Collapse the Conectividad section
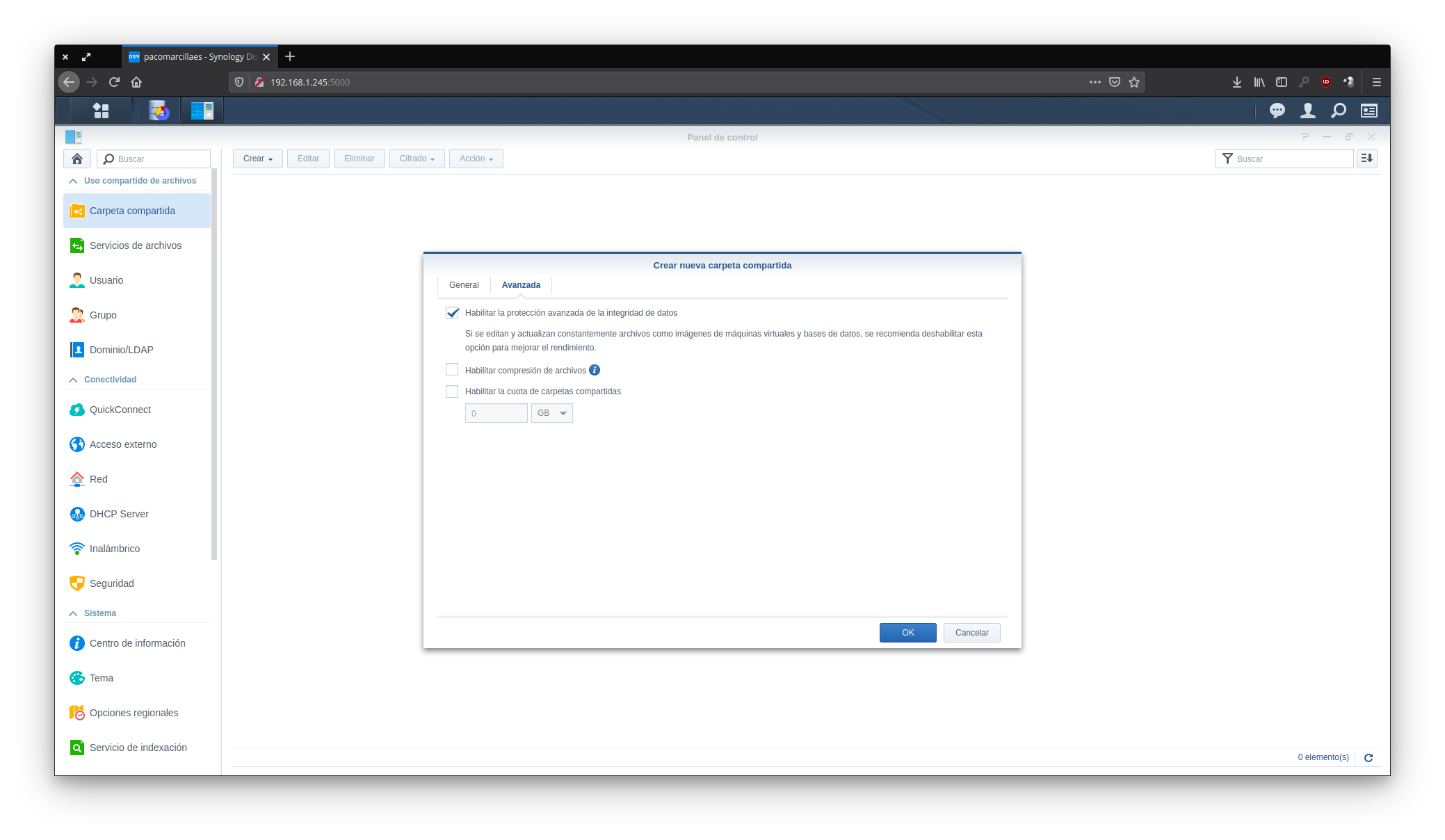1445x840 pixels. tap(74, 380)
